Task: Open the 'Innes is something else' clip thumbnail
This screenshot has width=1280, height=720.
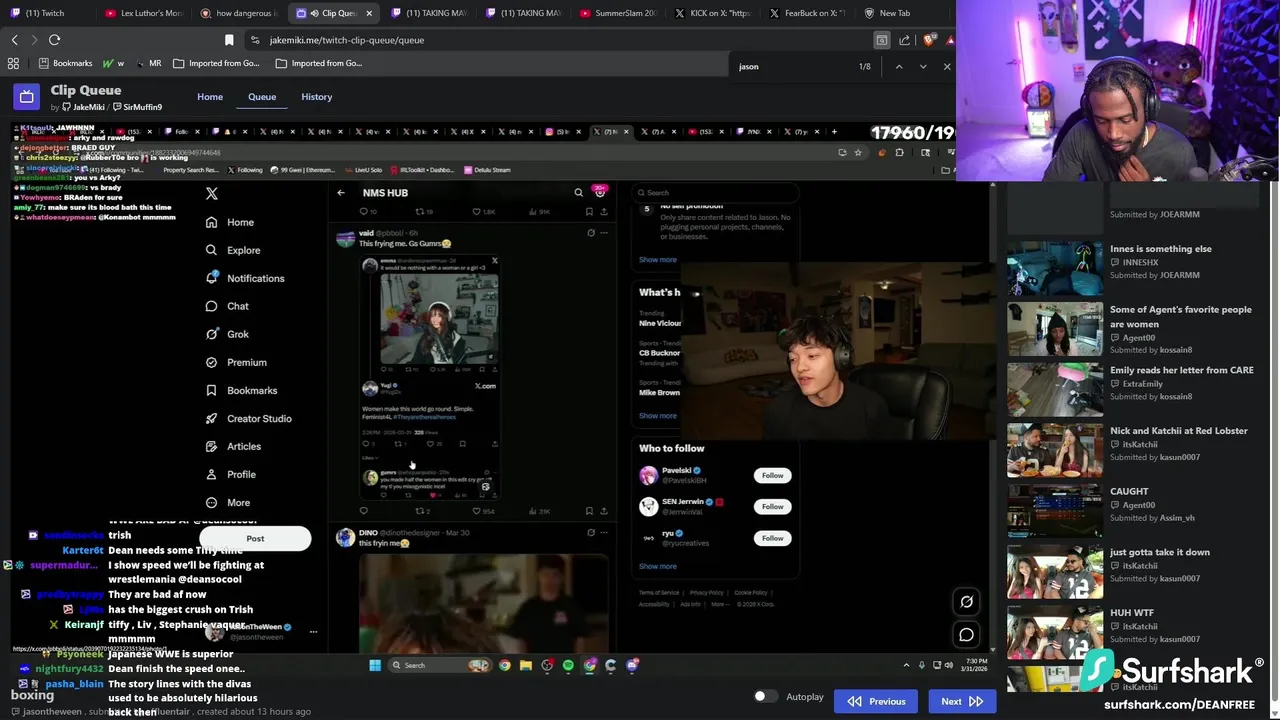Action: click(1055, 269)
